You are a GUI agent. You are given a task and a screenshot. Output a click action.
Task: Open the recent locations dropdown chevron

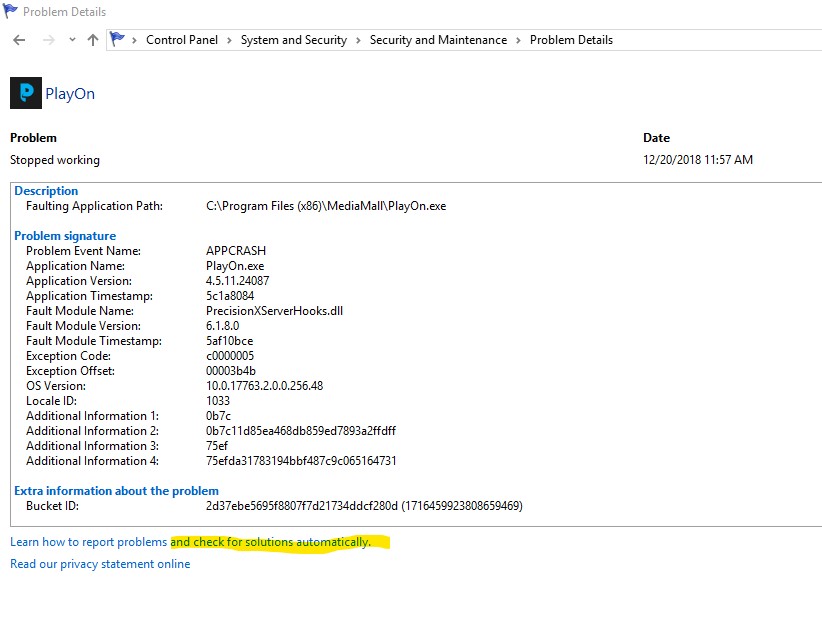[72, 39]
